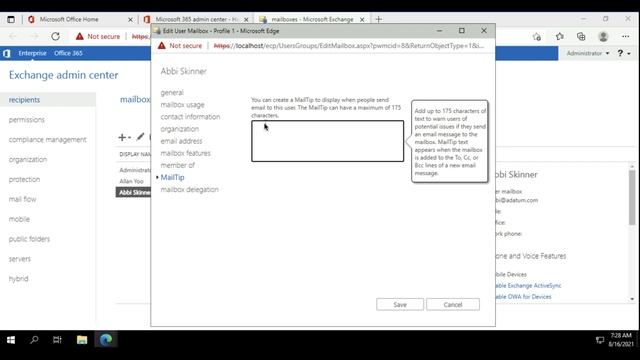640x360 pixels.
Task: Open organization in Exchange admin center navigation
Action: pos(28,160)
